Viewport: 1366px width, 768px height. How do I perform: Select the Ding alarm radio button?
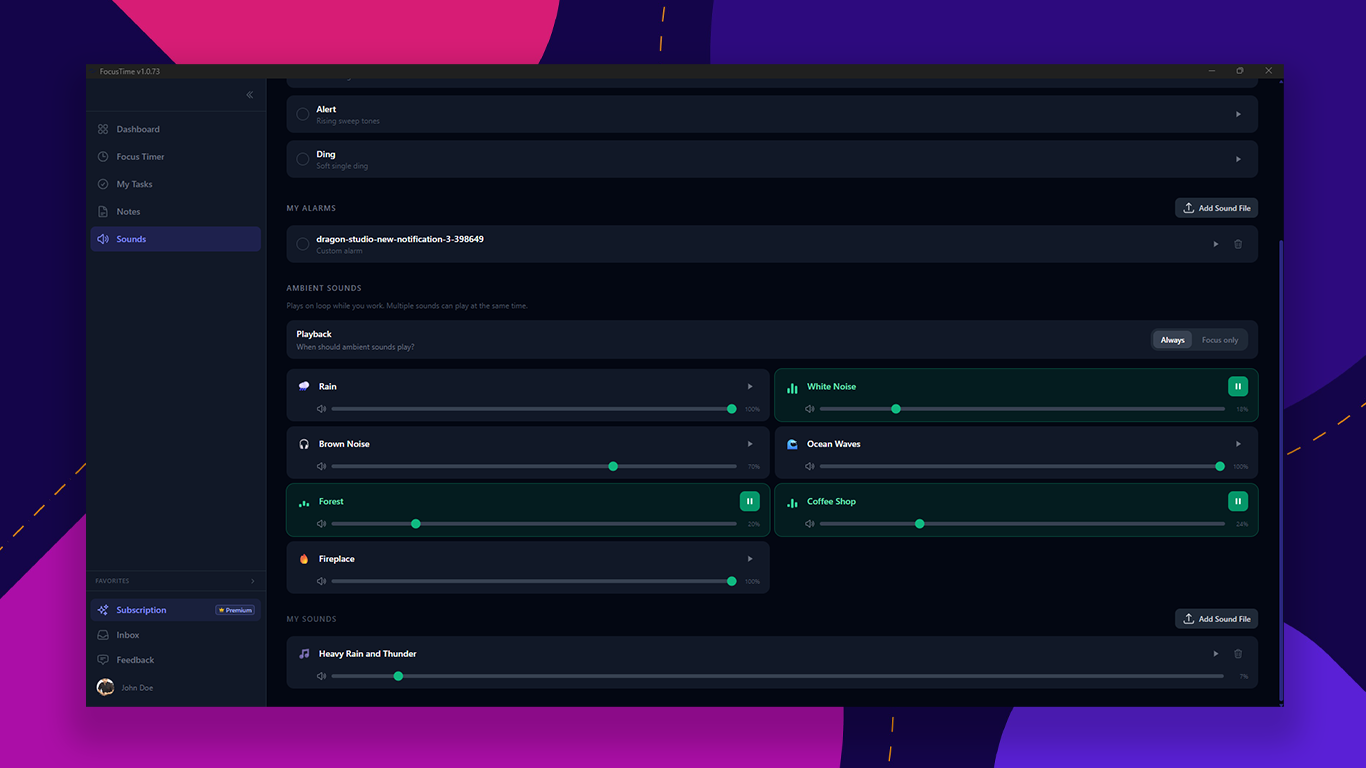(303, 159)
